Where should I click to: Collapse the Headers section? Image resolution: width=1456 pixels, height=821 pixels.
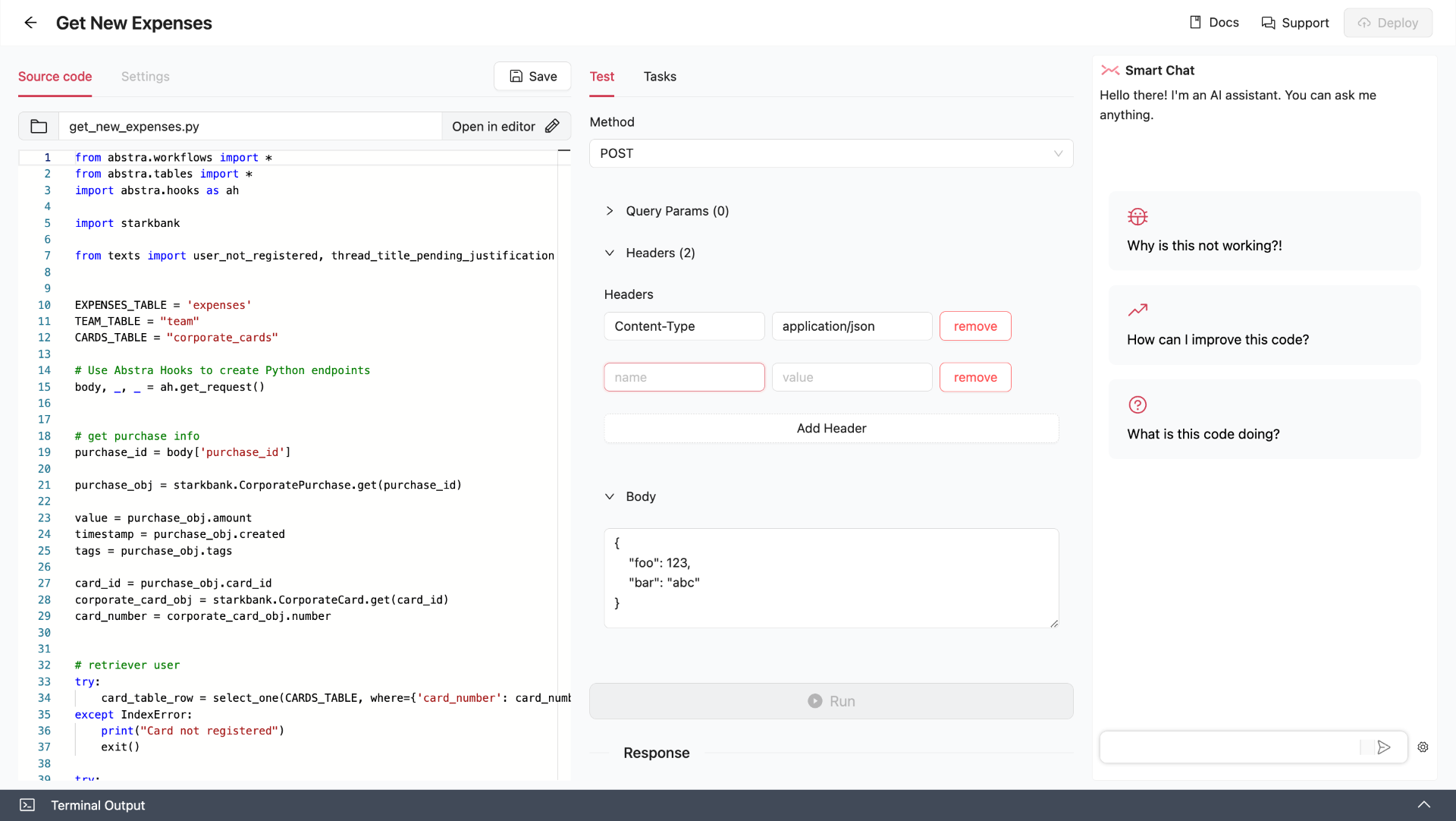point(610,253)
